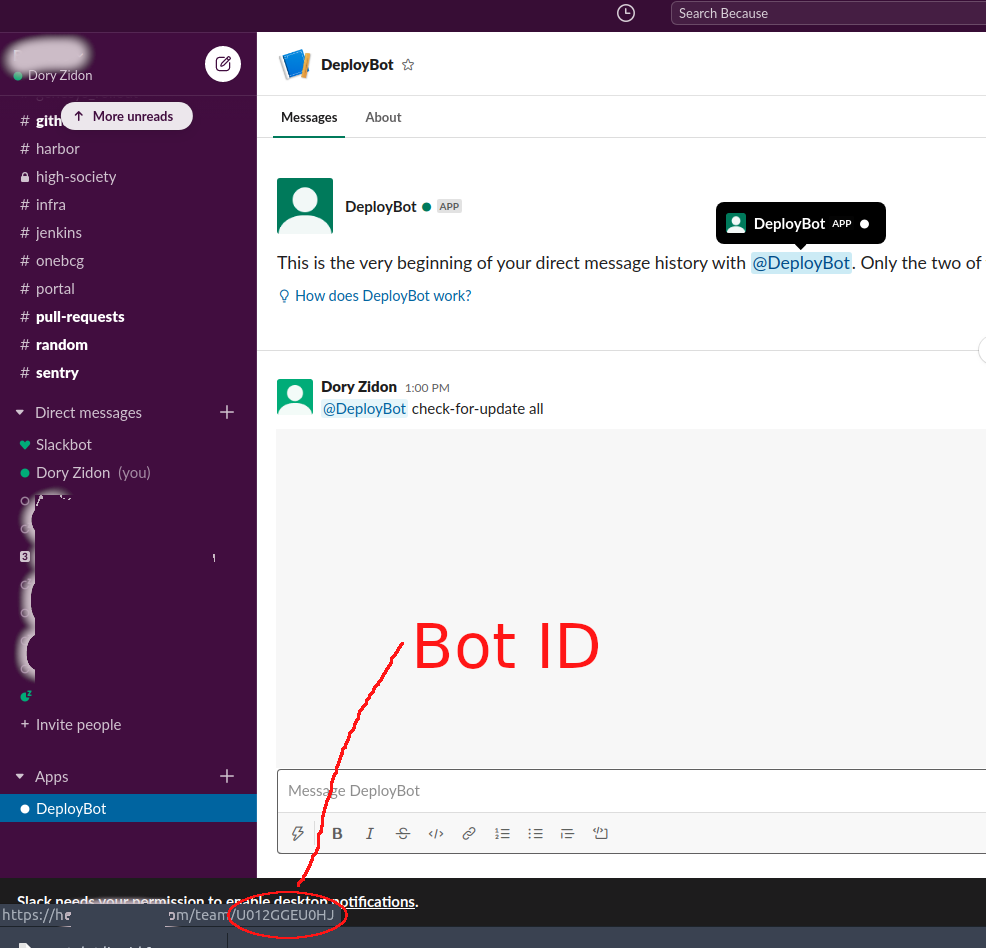Toggle inline code formatting
986x948 pixels.
[x=436, y=834]
